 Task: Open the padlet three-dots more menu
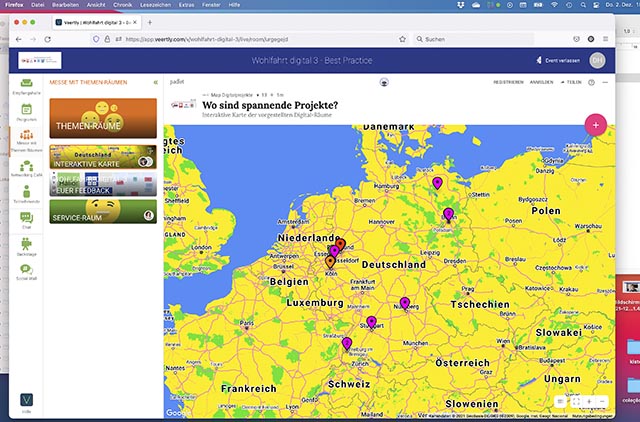(x=605, y=82)
